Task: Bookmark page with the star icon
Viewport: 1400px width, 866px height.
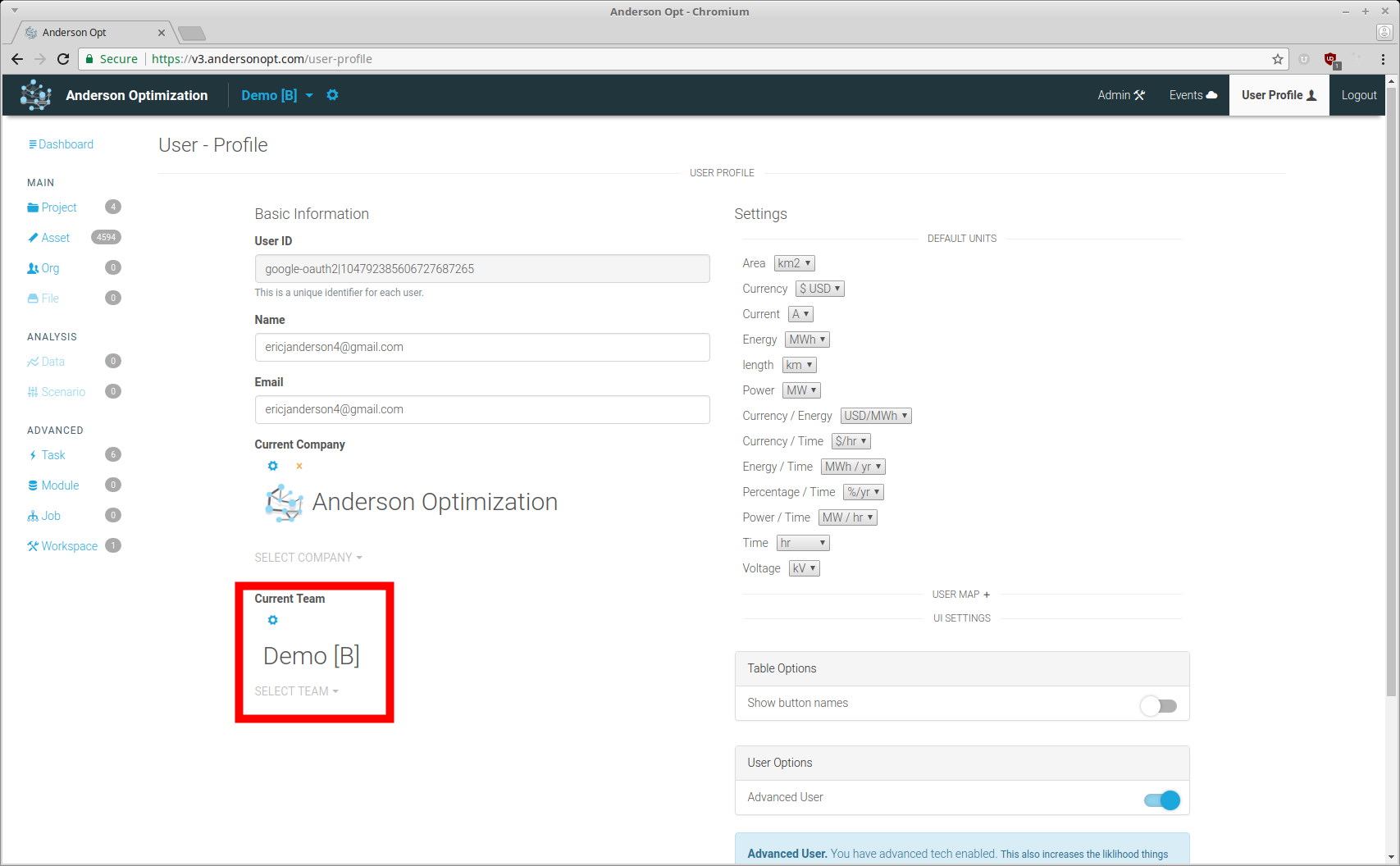Action: 1277,59
